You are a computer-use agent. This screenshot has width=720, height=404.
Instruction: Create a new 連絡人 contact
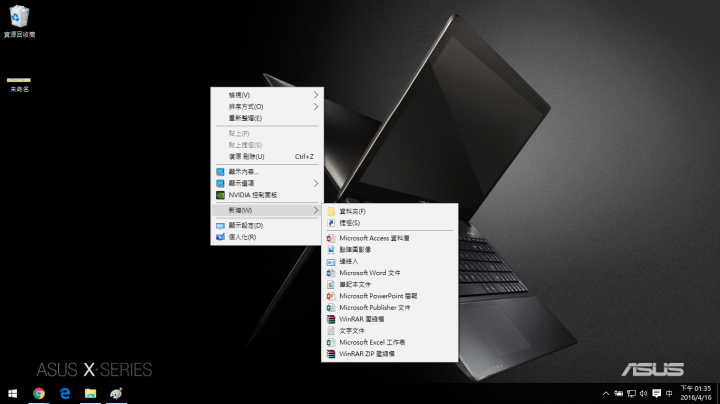[389, 261]
